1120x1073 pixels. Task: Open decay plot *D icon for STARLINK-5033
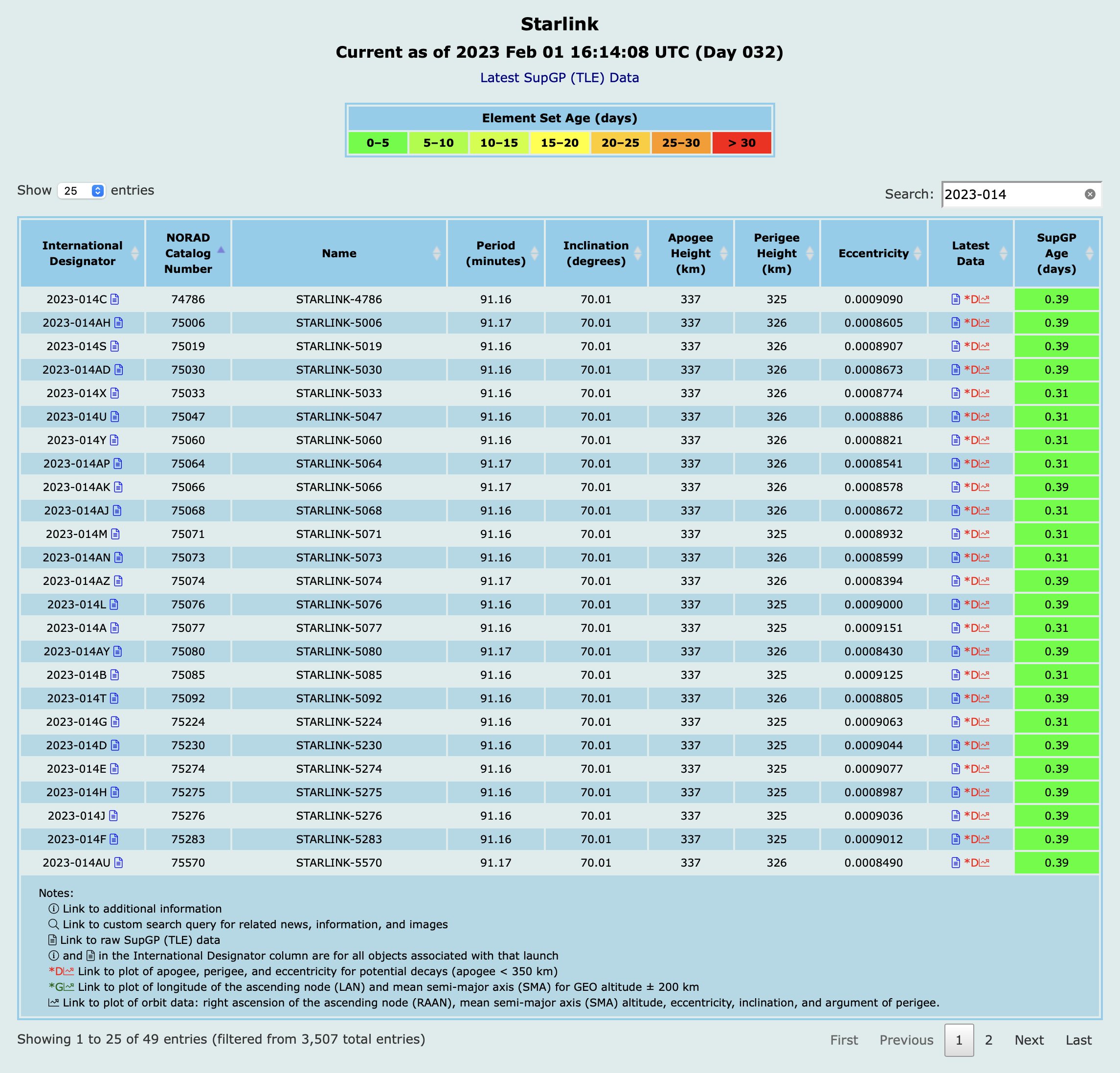pyautogui.click(x=977, y=393)
